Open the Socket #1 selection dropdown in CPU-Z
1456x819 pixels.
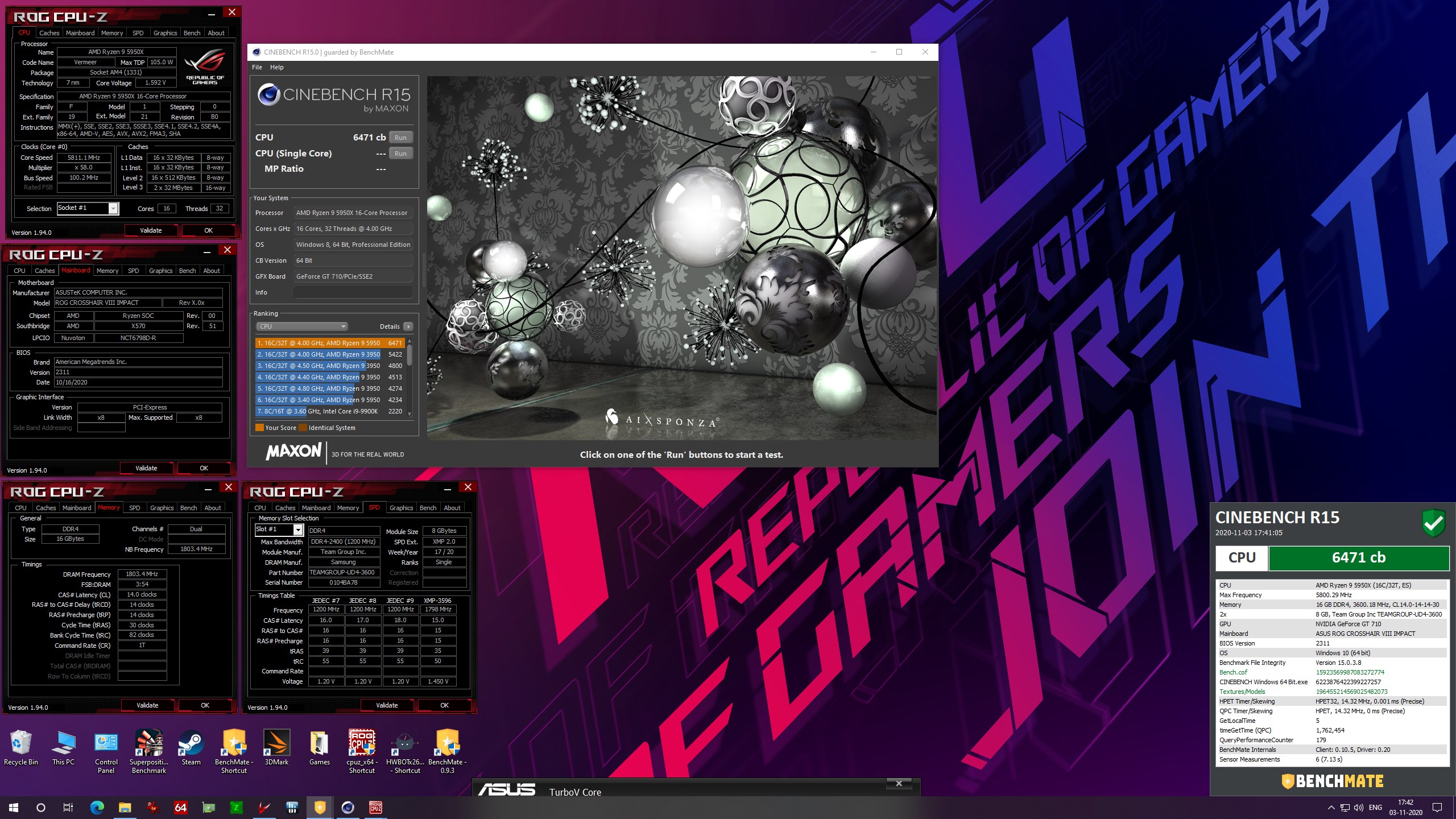click(x=88, y=208)
